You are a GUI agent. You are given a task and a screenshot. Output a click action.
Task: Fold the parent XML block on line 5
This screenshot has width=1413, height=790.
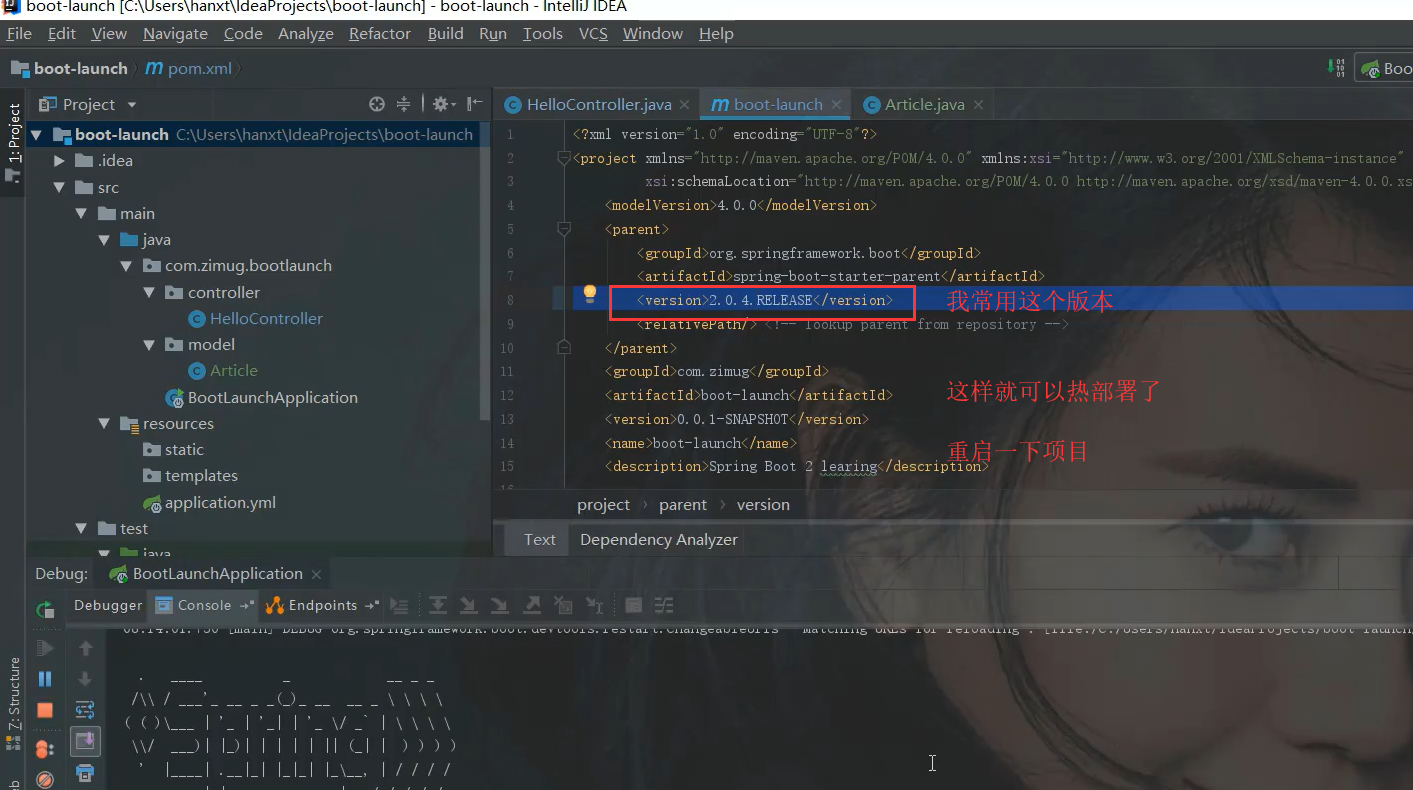click(563, 229)
